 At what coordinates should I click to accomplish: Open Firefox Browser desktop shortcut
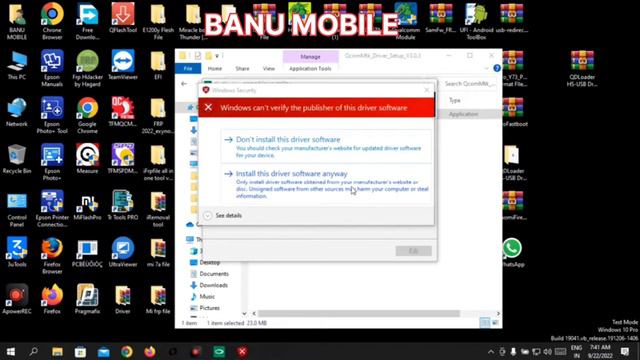[52, 256]
